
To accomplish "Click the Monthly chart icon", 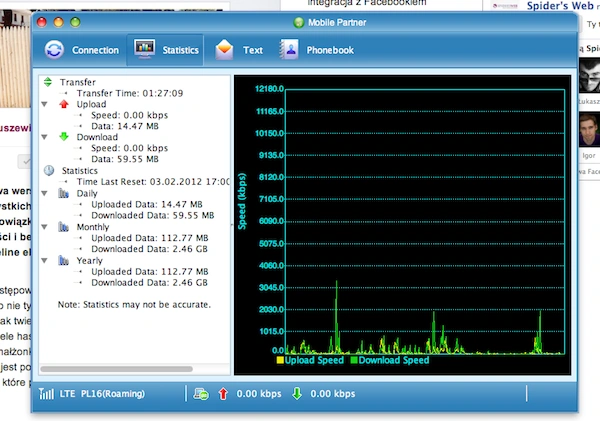I will click(x=64, y=227).
